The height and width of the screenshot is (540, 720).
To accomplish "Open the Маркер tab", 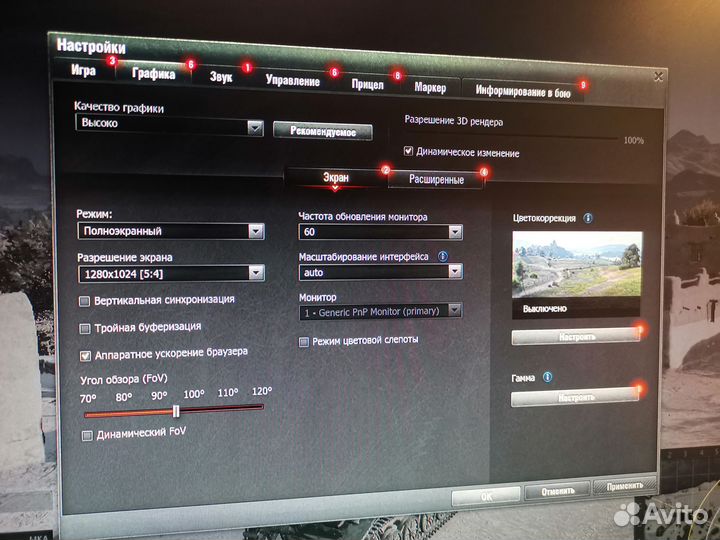I will coord(430,87).
